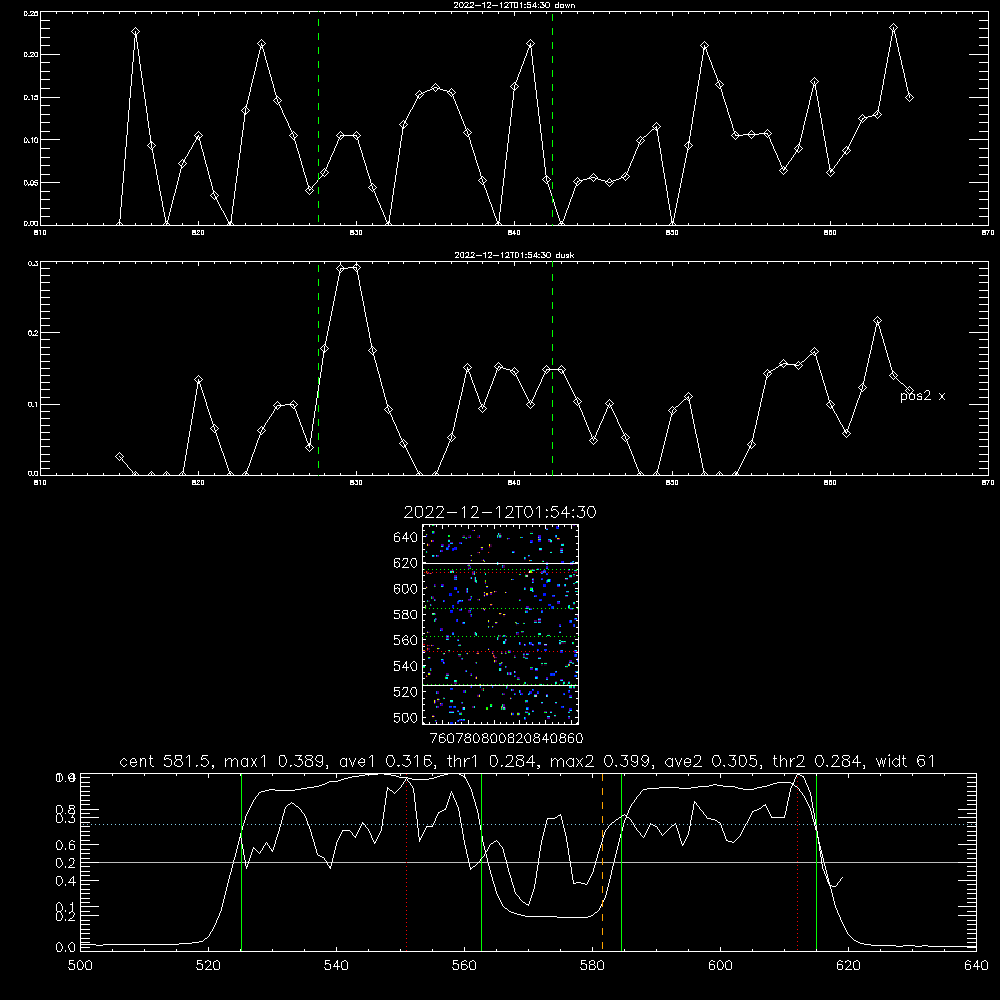This screenshot has width=1000, height=1000.
Task: Click the '560' x-axis label of bottom plot
Action: [x=464, y=966]
